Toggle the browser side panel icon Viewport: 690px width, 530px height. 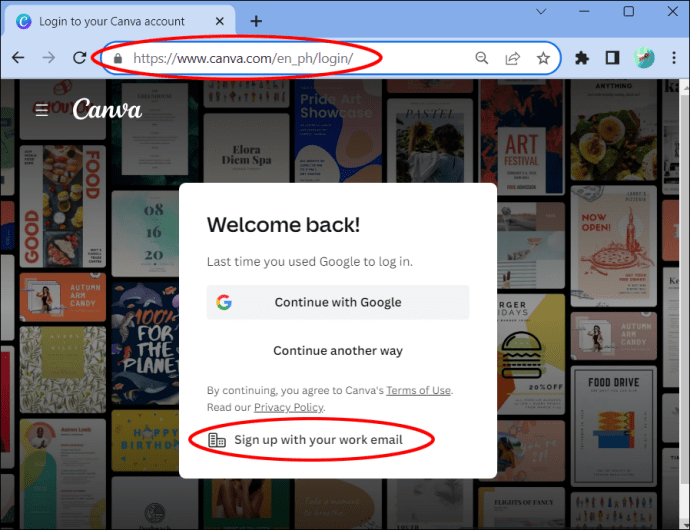click(613, 58)
